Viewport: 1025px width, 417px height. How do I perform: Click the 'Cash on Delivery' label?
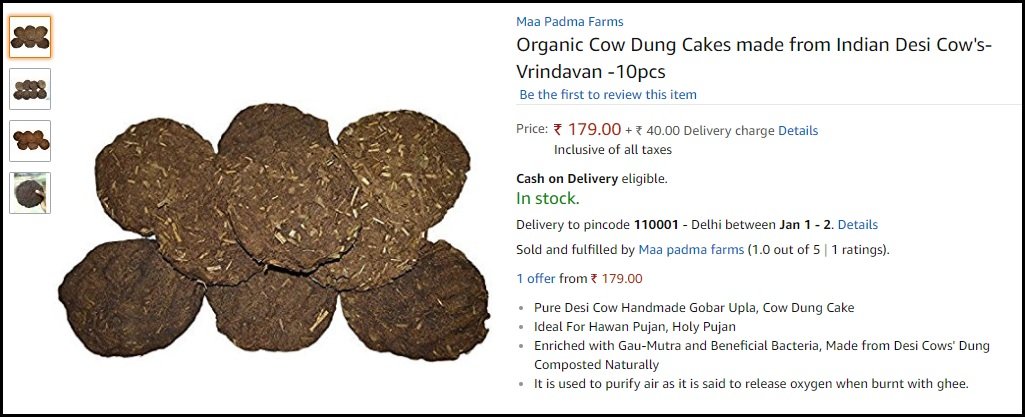point(567,178)
